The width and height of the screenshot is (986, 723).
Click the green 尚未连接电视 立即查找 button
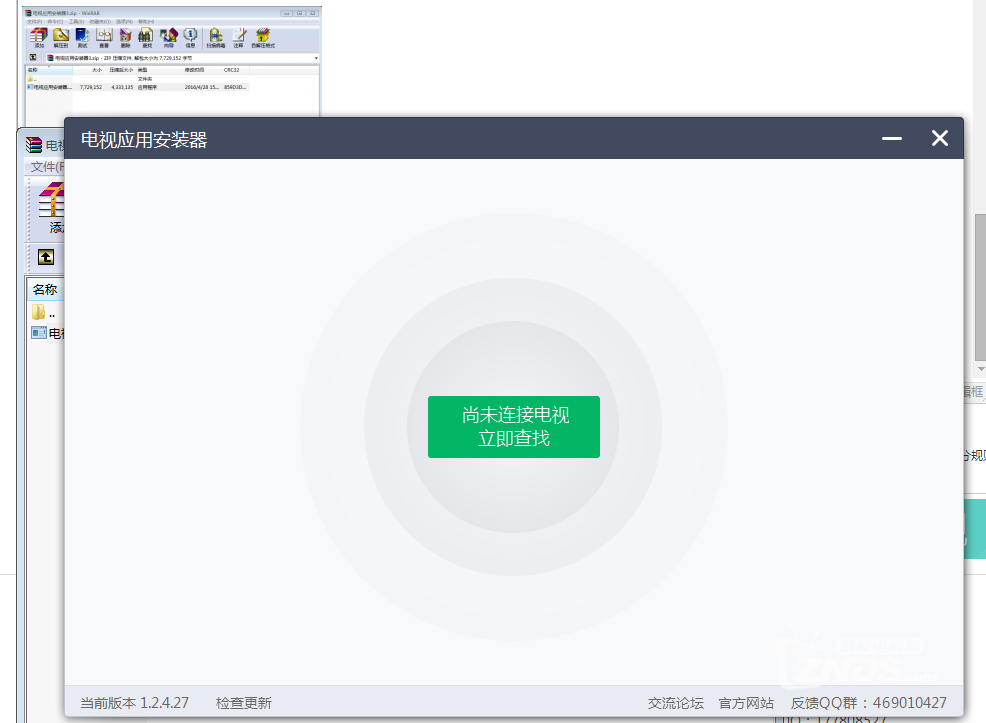coord(514,427)
